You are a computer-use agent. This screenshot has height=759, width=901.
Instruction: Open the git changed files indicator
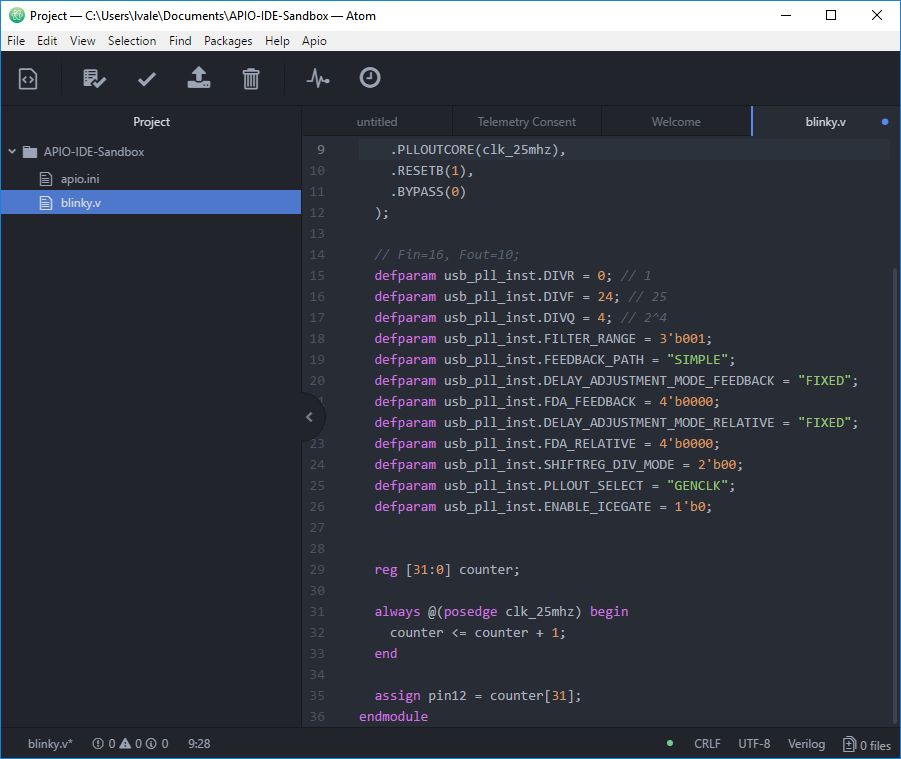(x=866, y=744)
